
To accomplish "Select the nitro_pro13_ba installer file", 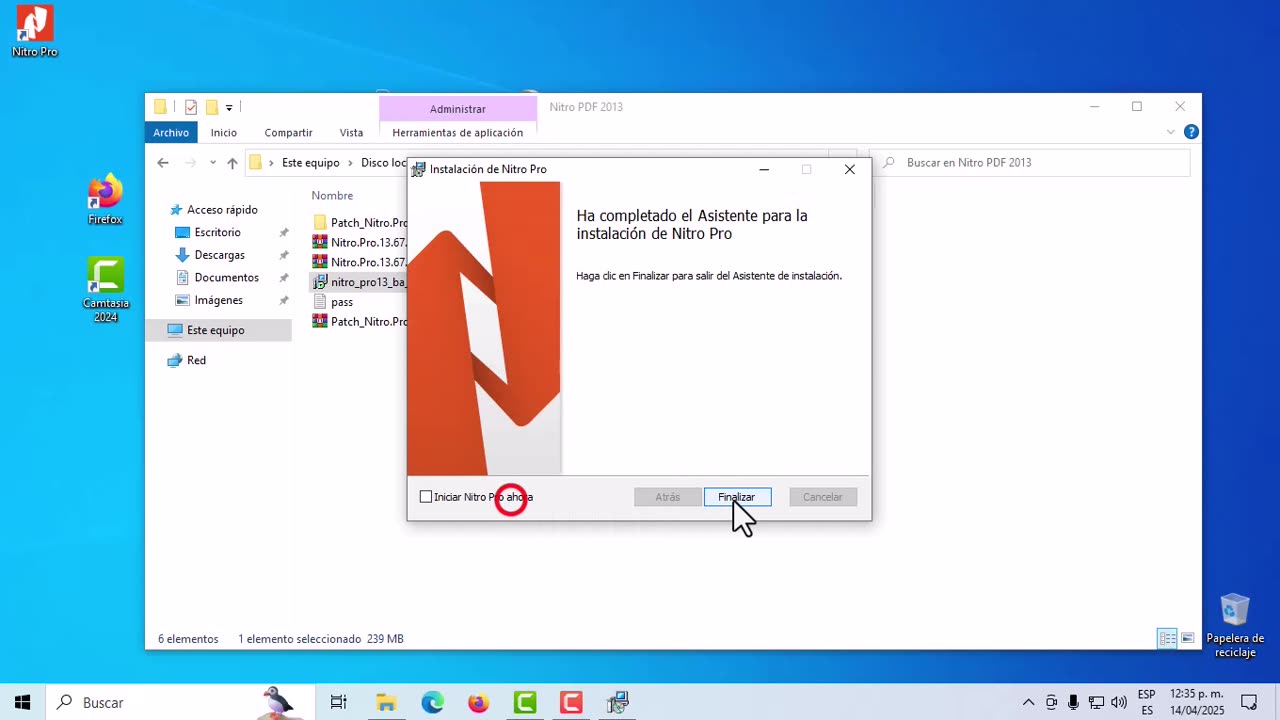I will coord(360,282).
